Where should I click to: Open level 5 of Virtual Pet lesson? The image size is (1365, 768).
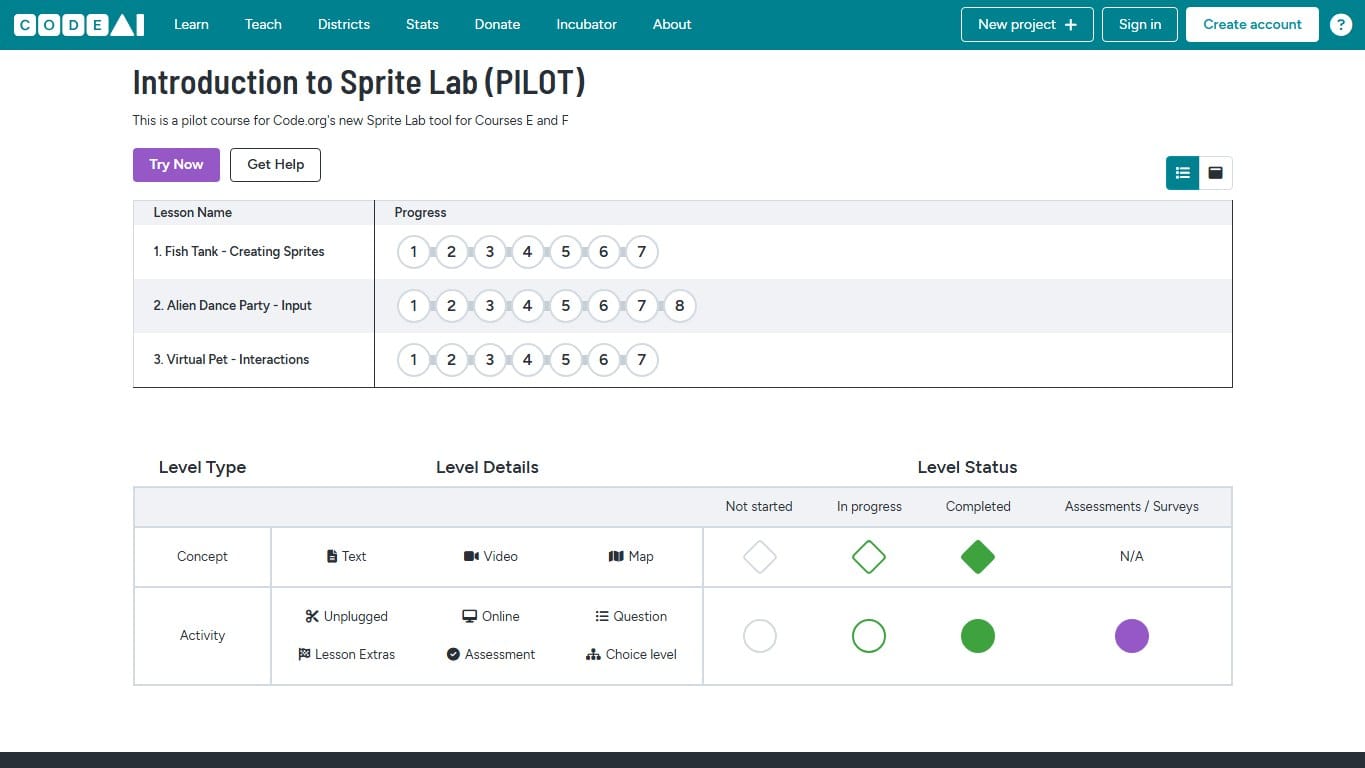pos(566,360)
